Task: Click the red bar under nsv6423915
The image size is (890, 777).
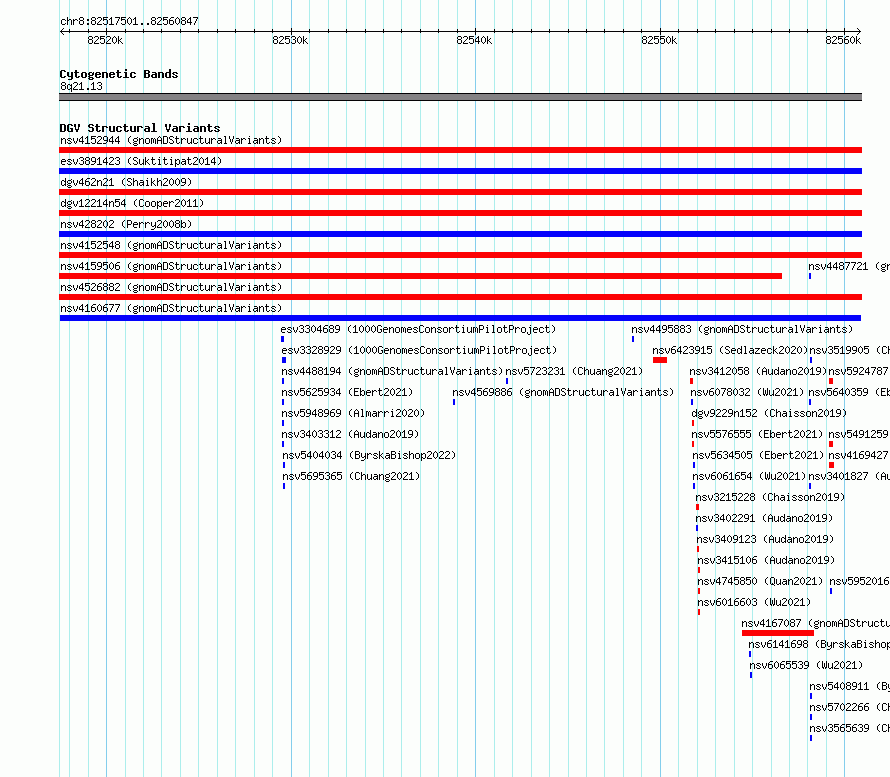Action: click(x=660, y=360)
